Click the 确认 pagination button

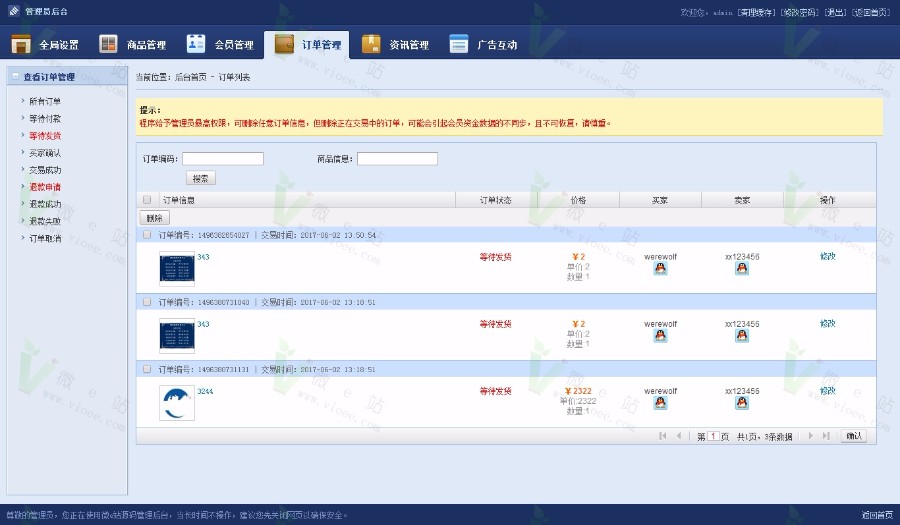[x=854, y=436]
